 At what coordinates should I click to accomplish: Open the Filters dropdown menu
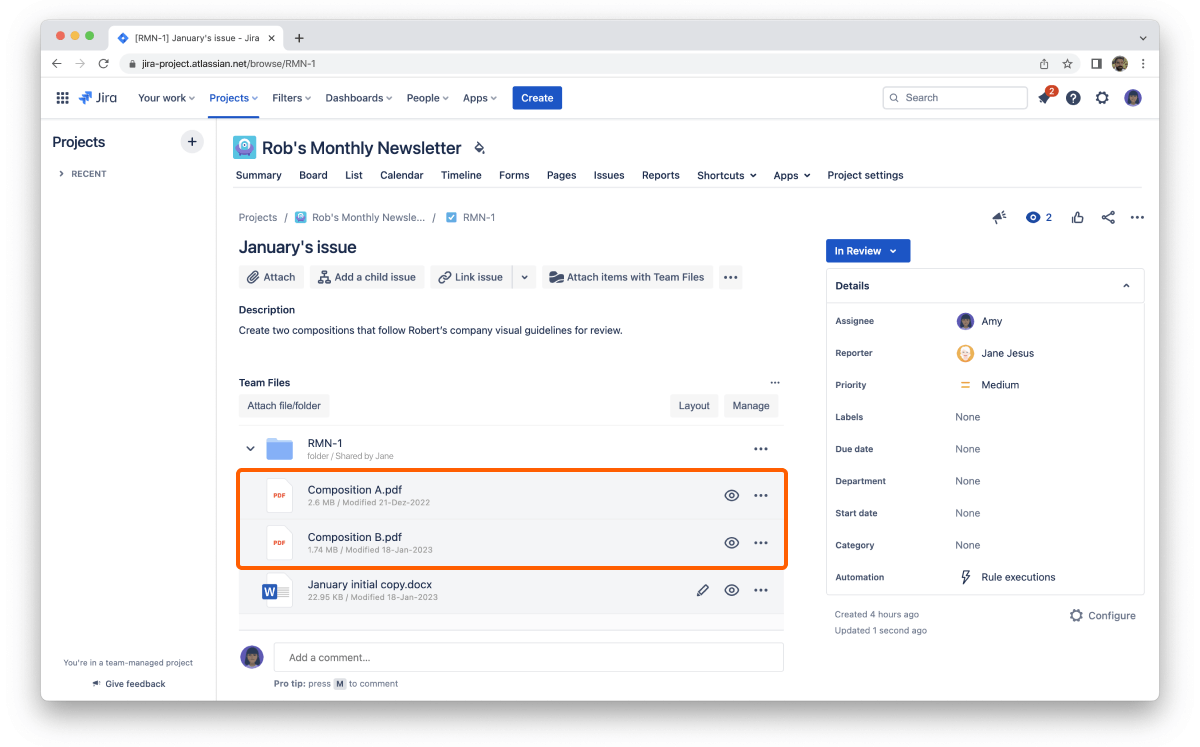point(291,98)
